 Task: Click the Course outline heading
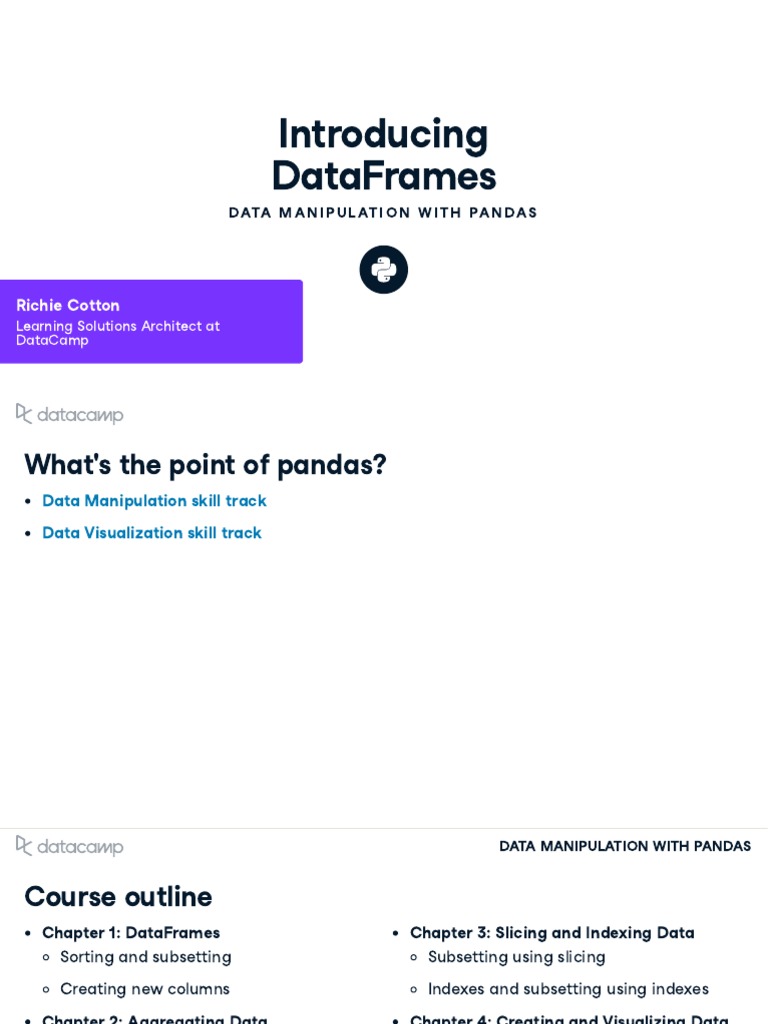(x=118, y=897)
